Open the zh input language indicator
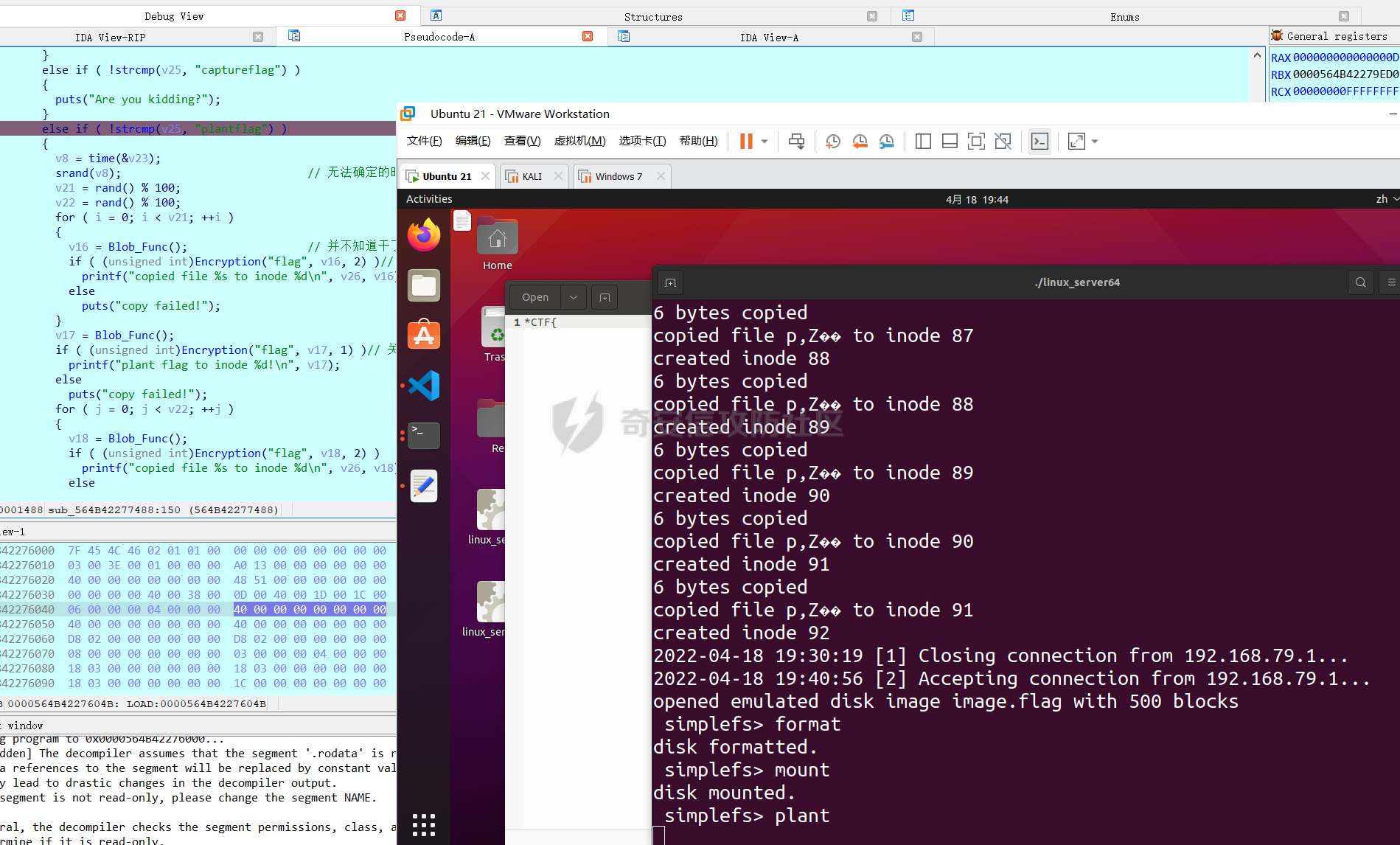The height and width of the screenshot is (845, 1400). pyautogui.click(x=1387, y=199)
